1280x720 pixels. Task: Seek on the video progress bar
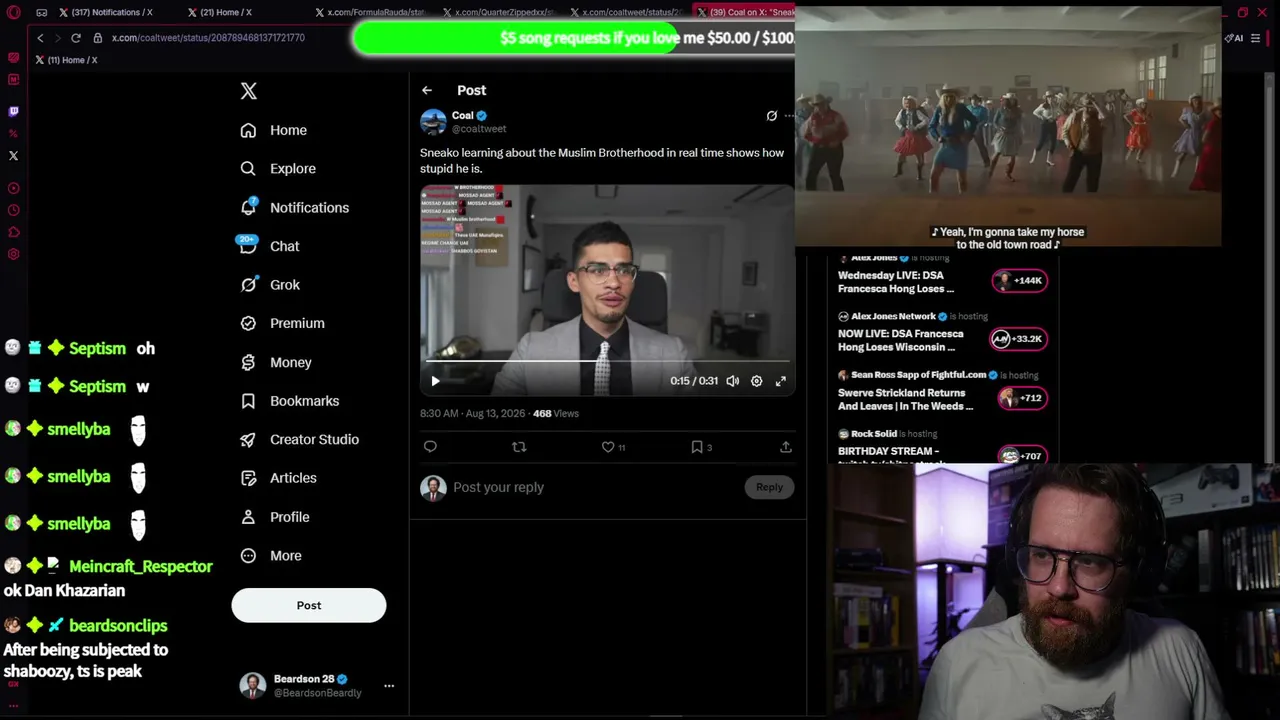608,361
